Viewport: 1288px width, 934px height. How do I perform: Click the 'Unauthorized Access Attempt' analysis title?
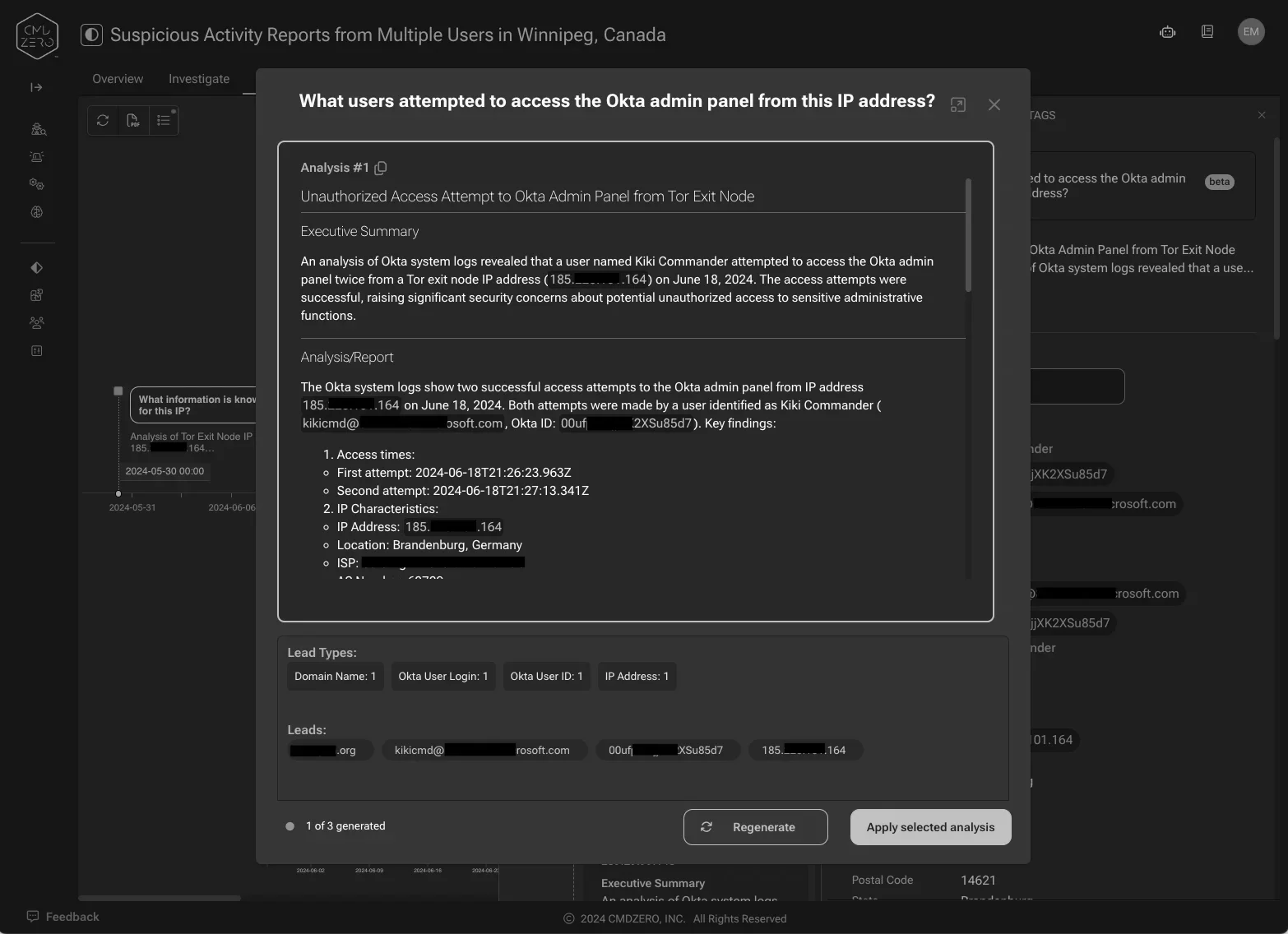[x=527, y=197]
